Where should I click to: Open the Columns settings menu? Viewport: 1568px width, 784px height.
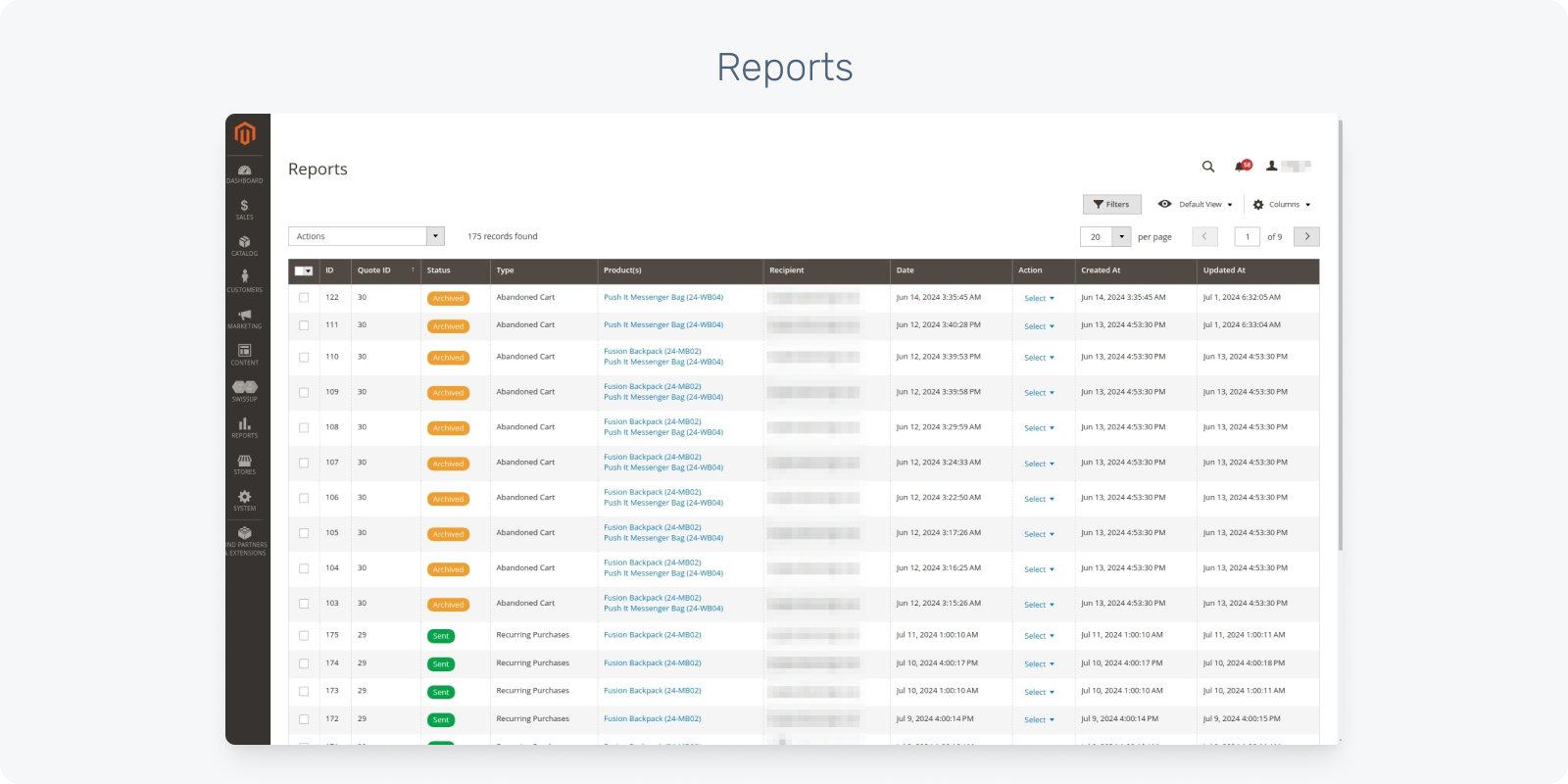(1282, 205)
